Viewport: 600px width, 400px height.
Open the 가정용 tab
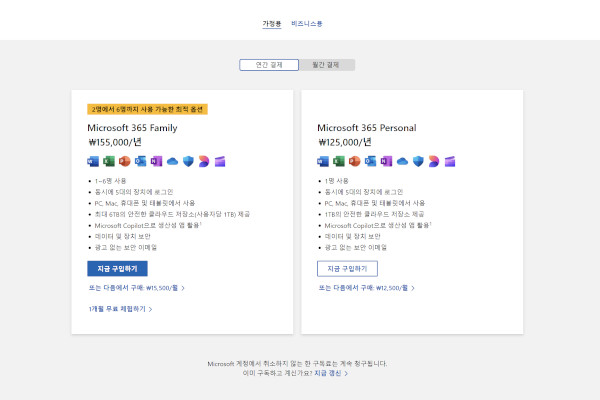tap(272, 24)
